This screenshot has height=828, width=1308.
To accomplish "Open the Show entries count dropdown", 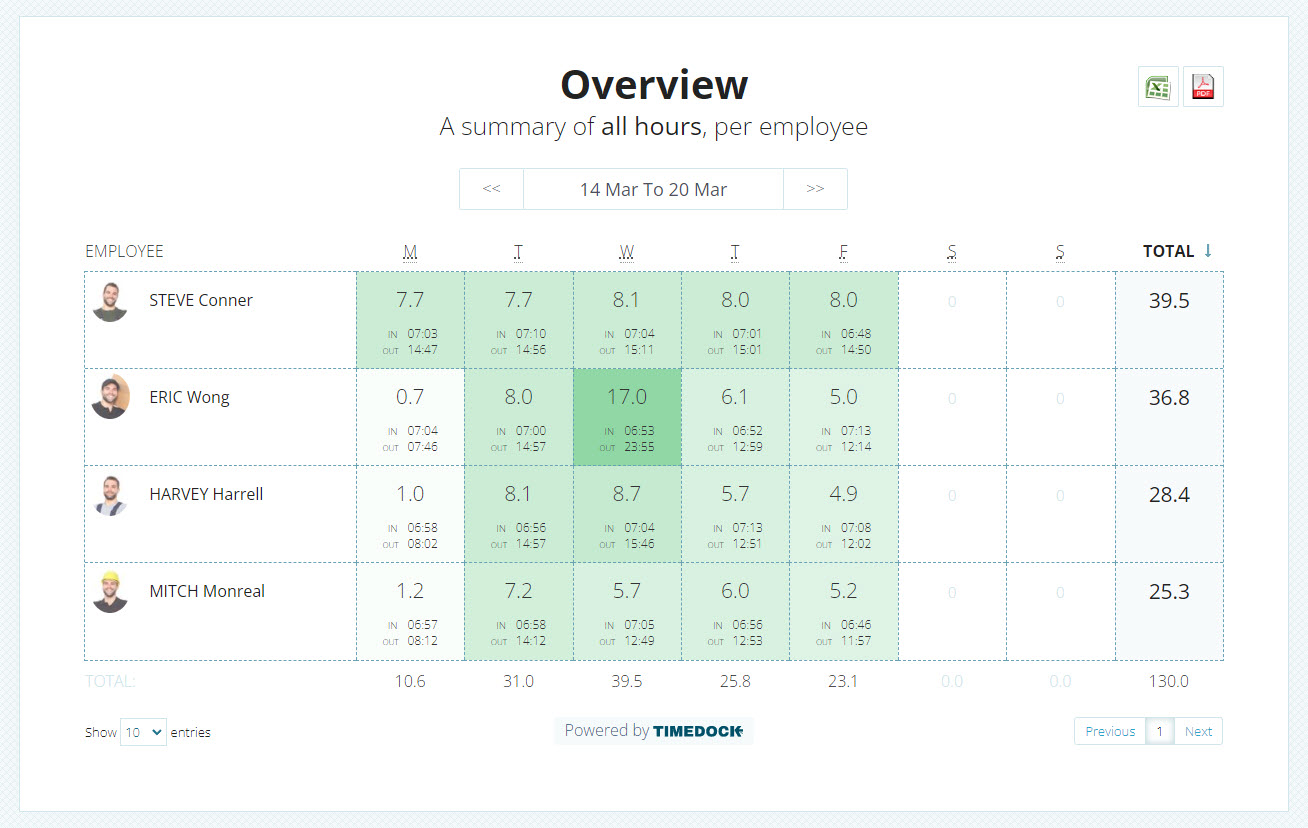I will 143,732.
